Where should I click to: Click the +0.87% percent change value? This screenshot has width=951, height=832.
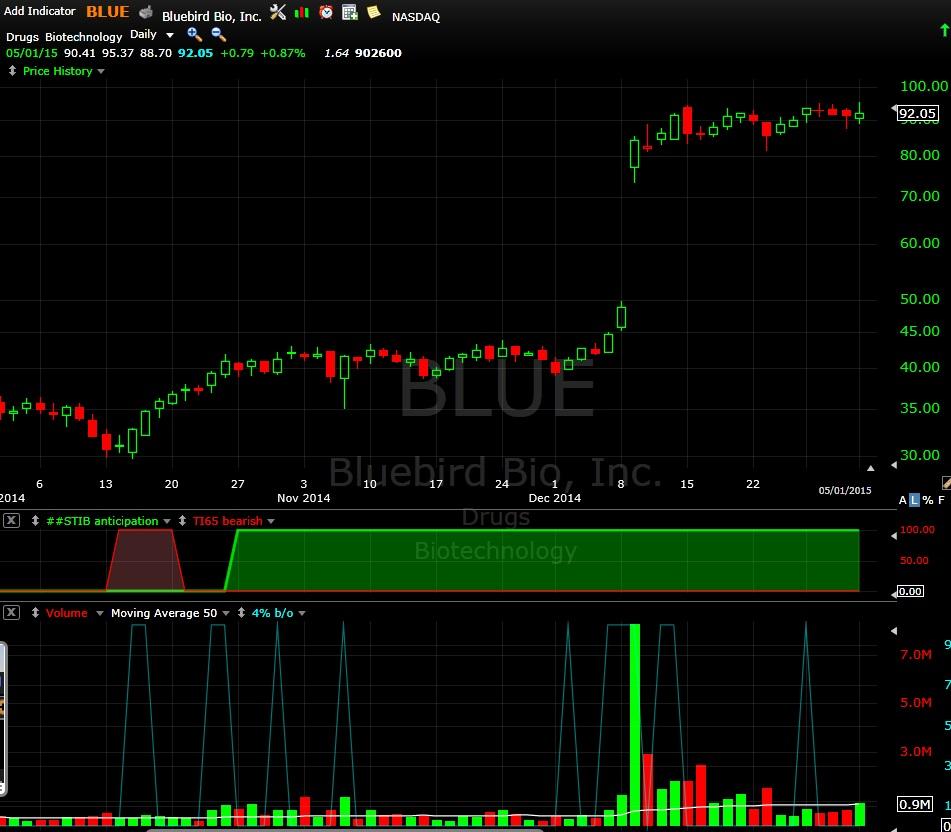[283, 53]
